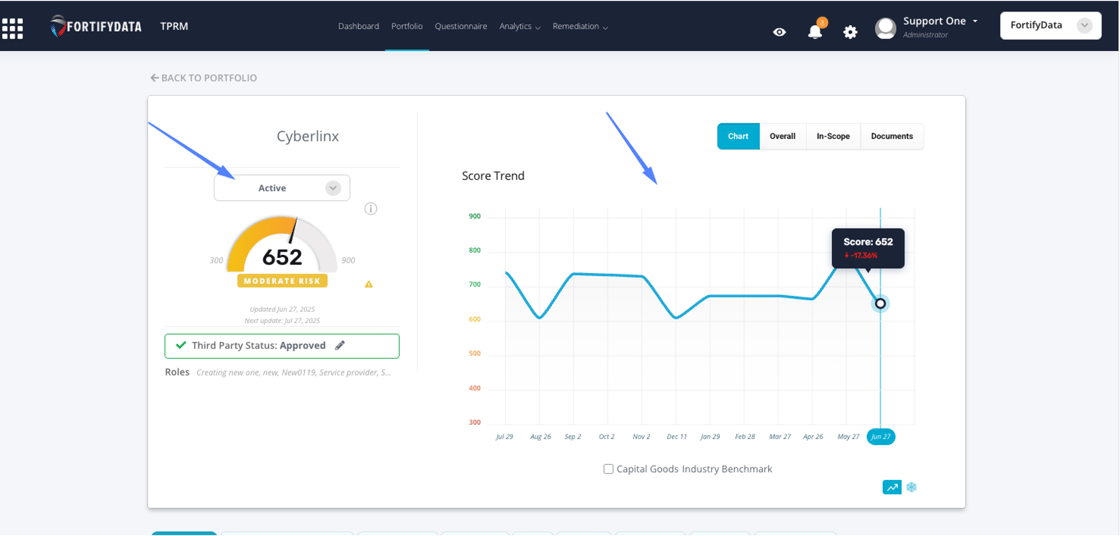
Task: Select the Portfolio nav item
Action: point(407,26)
